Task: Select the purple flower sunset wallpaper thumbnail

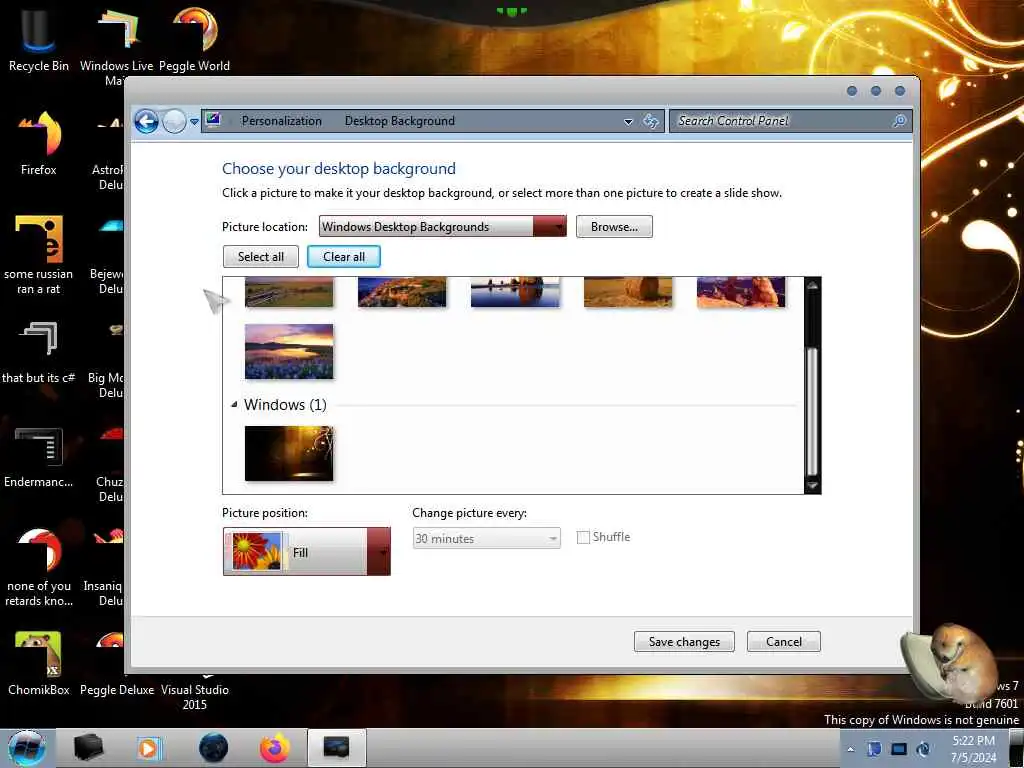Action: pos(289,351)
